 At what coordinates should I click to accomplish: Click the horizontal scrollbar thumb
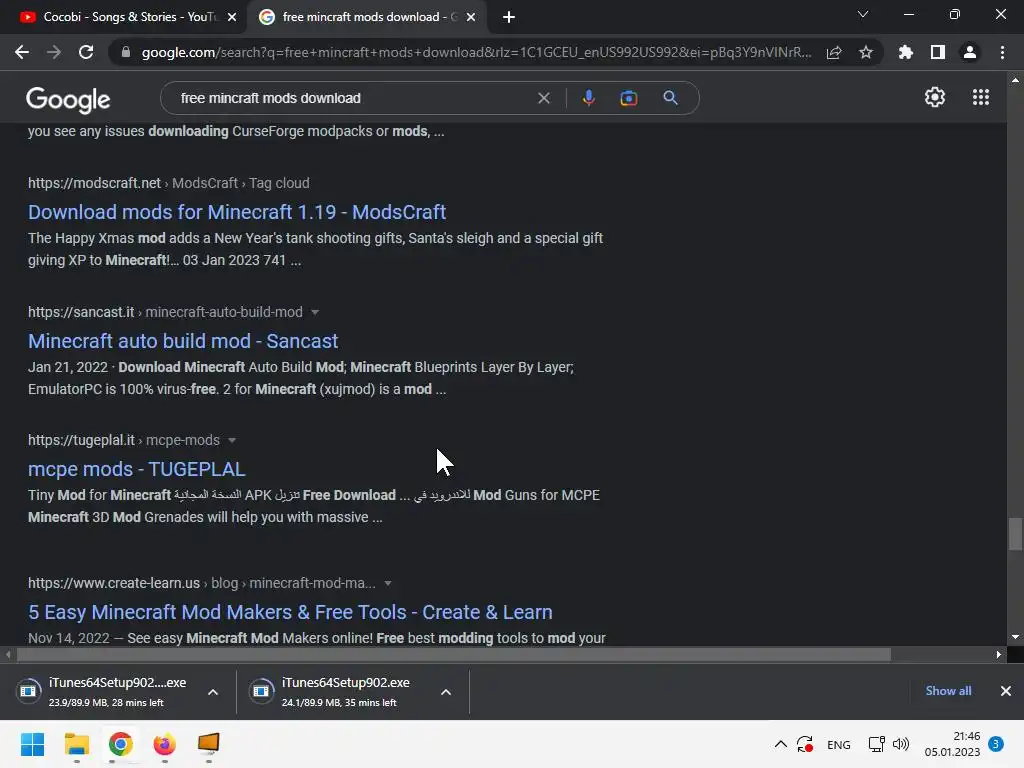click(454, 654)
